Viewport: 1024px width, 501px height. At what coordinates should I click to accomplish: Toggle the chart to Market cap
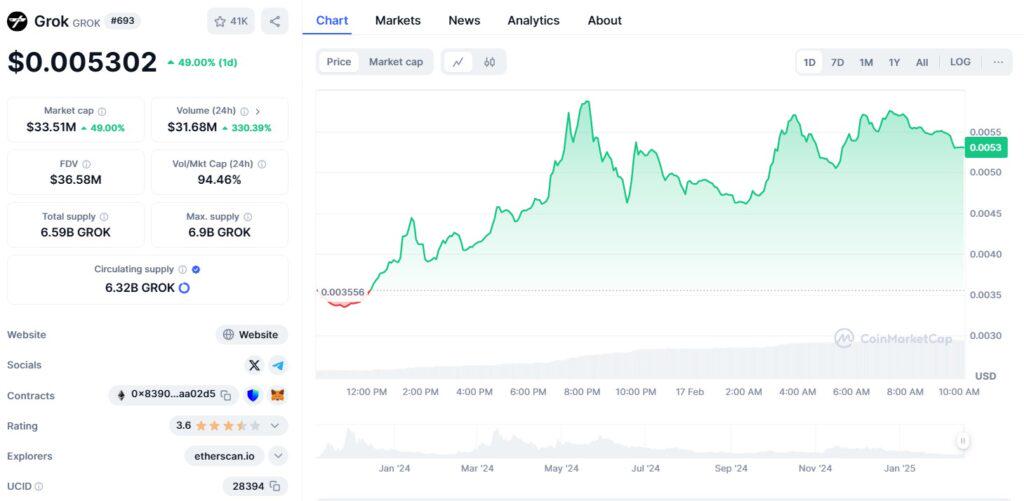tap(395, 62)
